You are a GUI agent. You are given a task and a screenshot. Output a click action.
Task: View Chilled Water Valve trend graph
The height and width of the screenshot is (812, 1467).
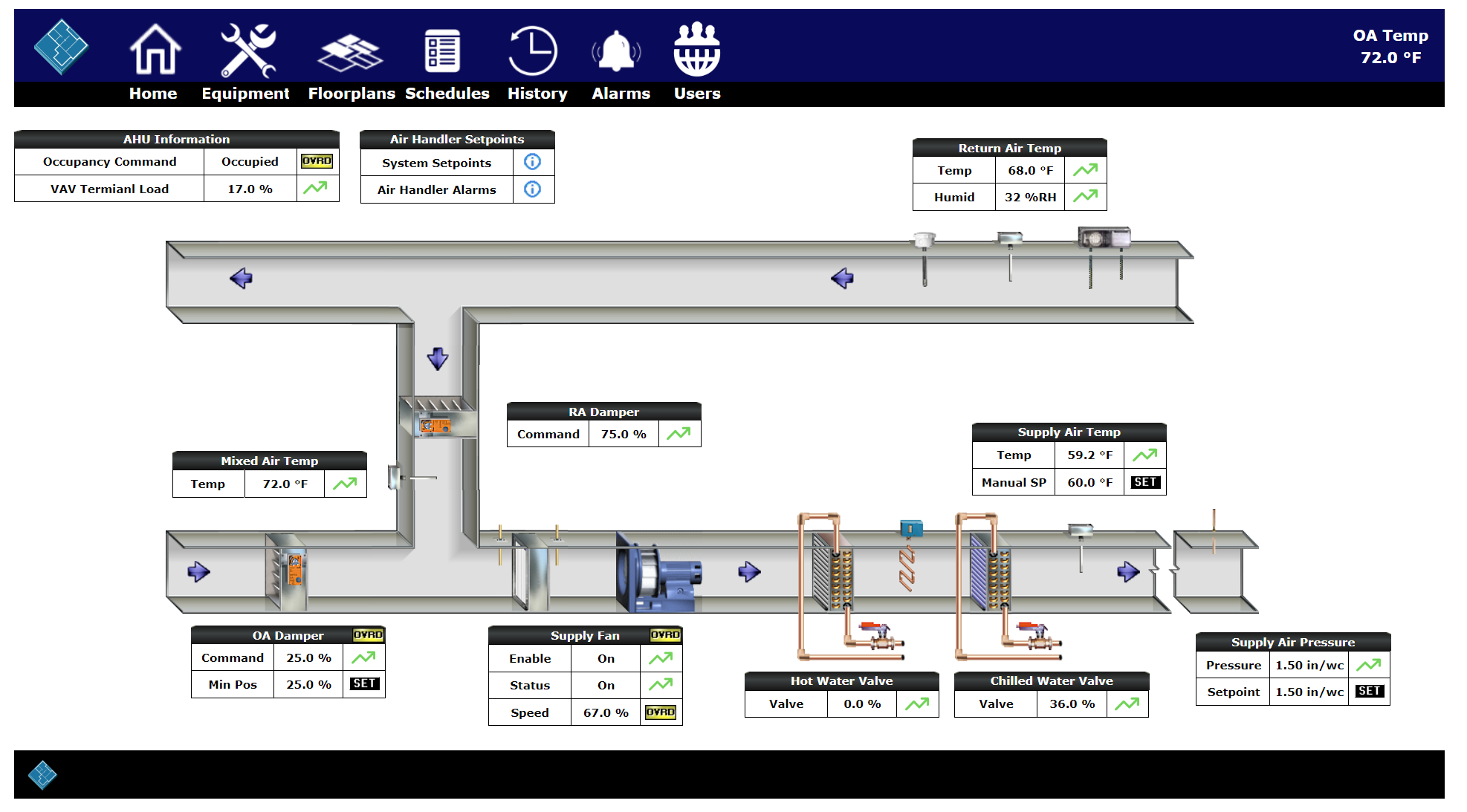1127,704
